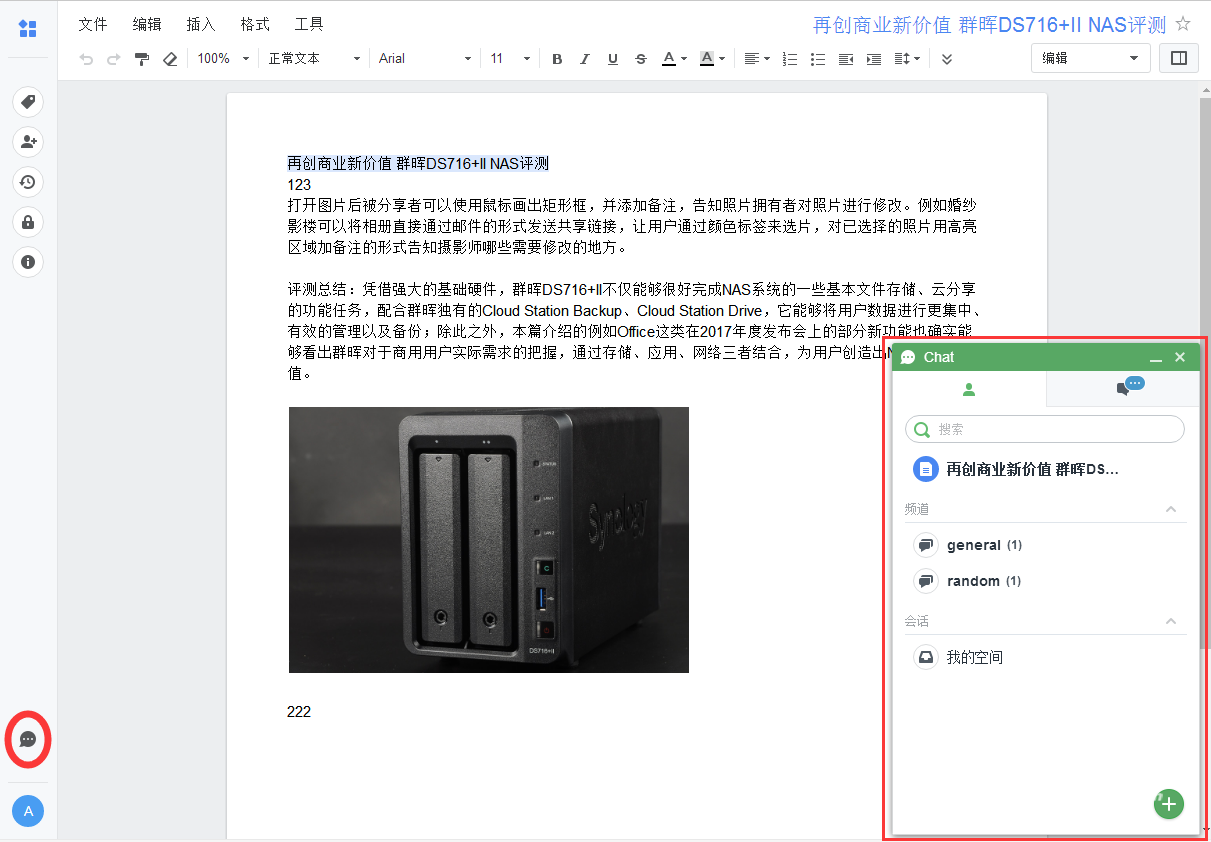The image size is (1211, 842).
Task: Click the tag label icon in sidebar
Action: 28,102
